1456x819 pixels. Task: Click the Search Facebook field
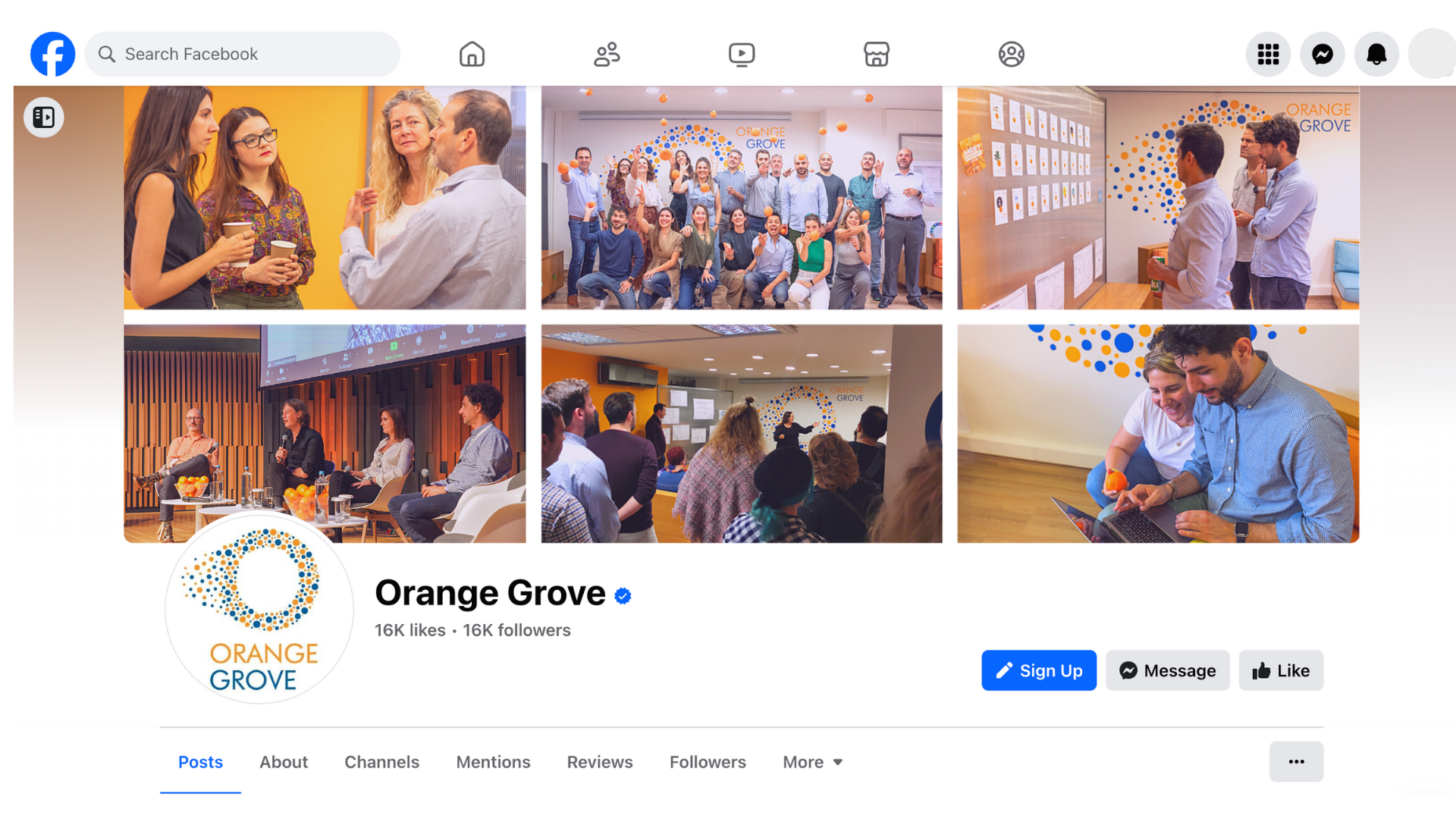243,54
